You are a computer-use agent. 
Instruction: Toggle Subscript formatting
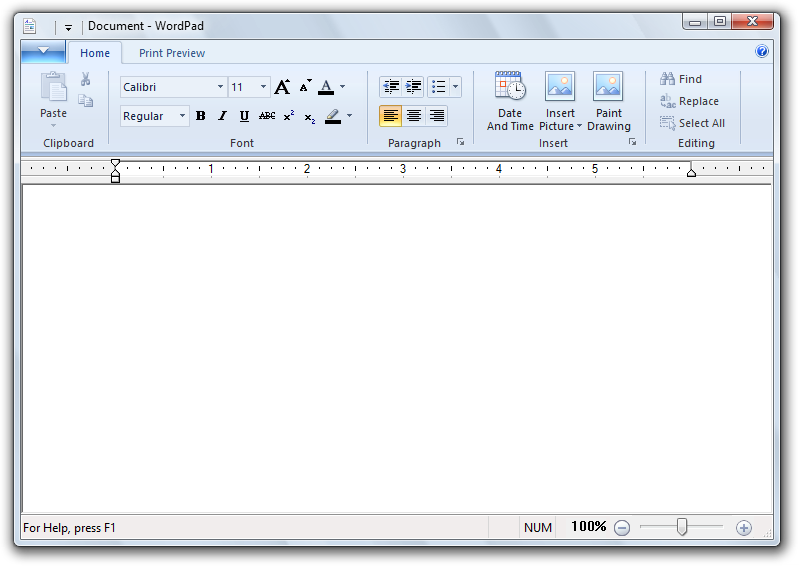[x=310, y=117]
